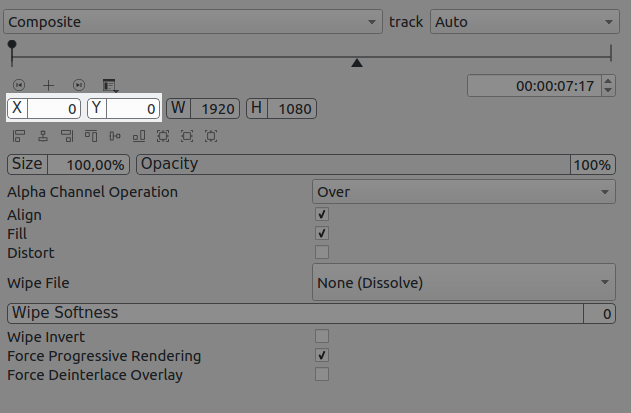Expand the track Auto dropdown
Viewport: 631px width, 413px height.
[x=525, y=22]
